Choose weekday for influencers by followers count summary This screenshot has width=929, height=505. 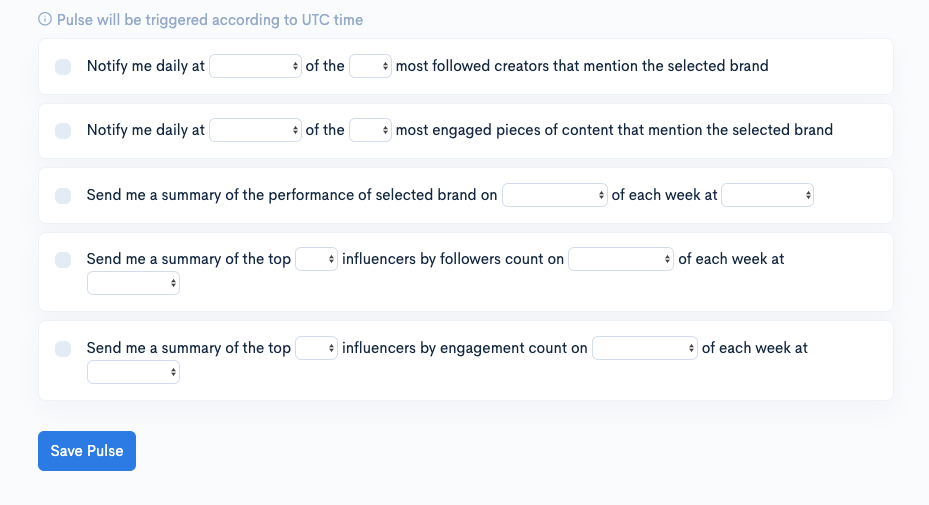[x=621, y=259]
